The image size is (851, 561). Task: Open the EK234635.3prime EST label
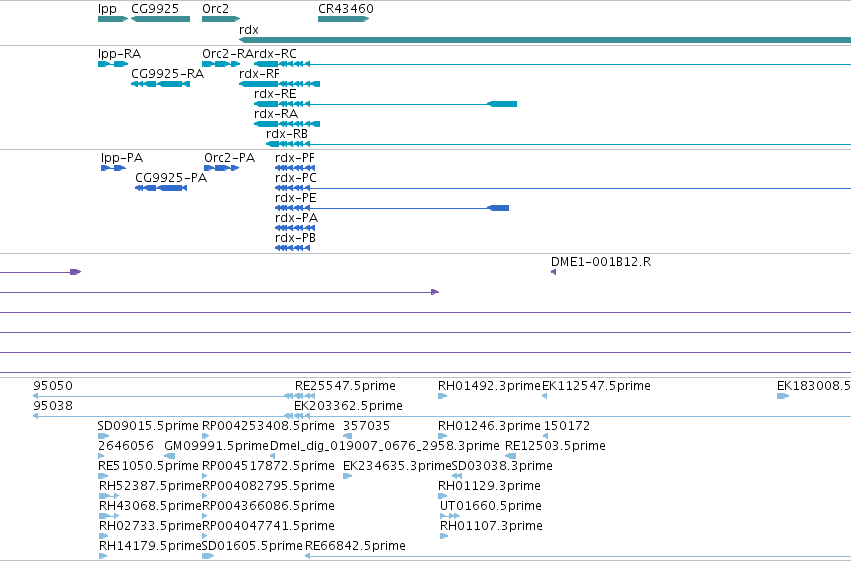coord(397,467)
